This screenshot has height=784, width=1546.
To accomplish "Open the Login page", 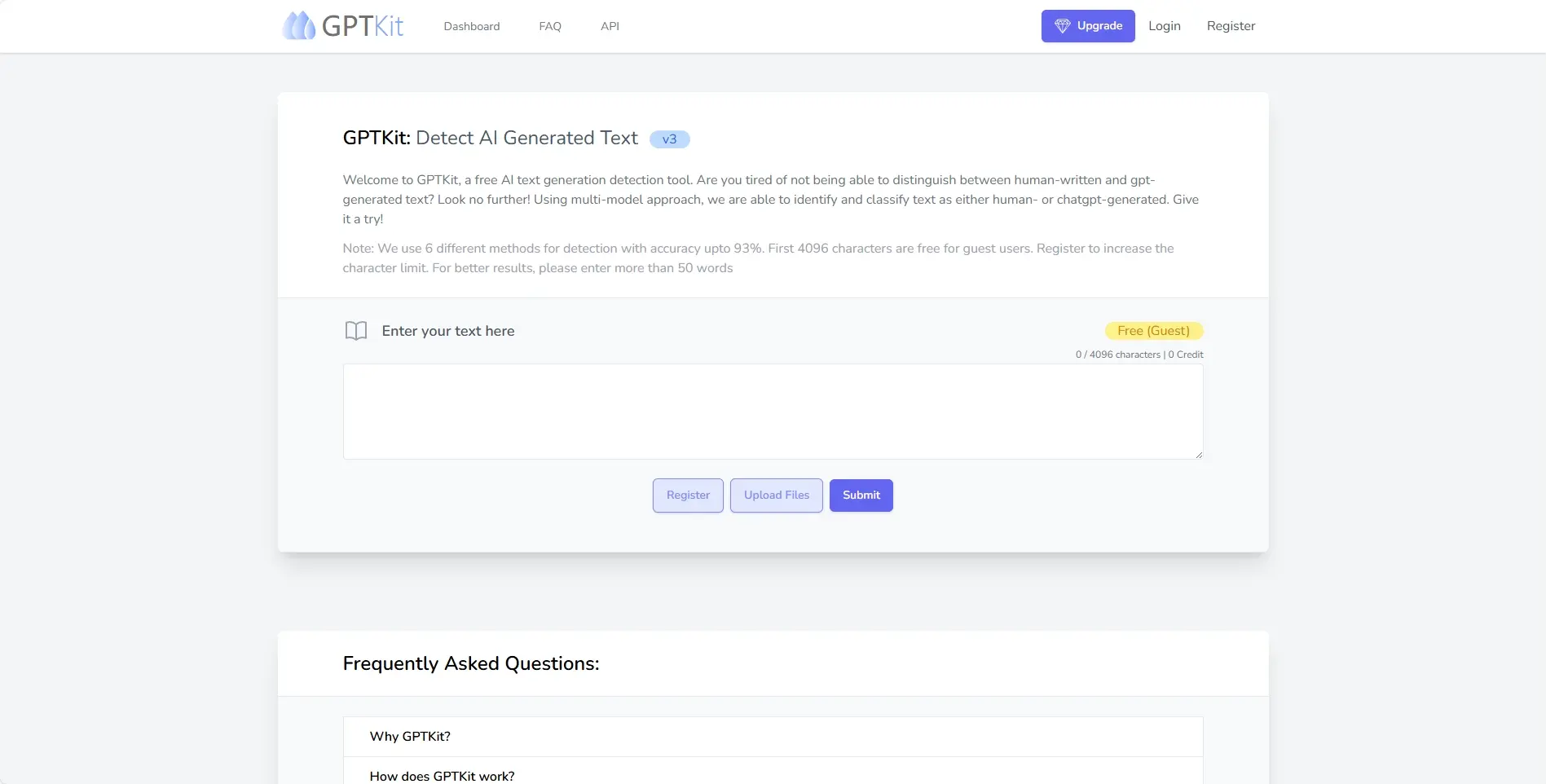I will [x=1164, y=25].
